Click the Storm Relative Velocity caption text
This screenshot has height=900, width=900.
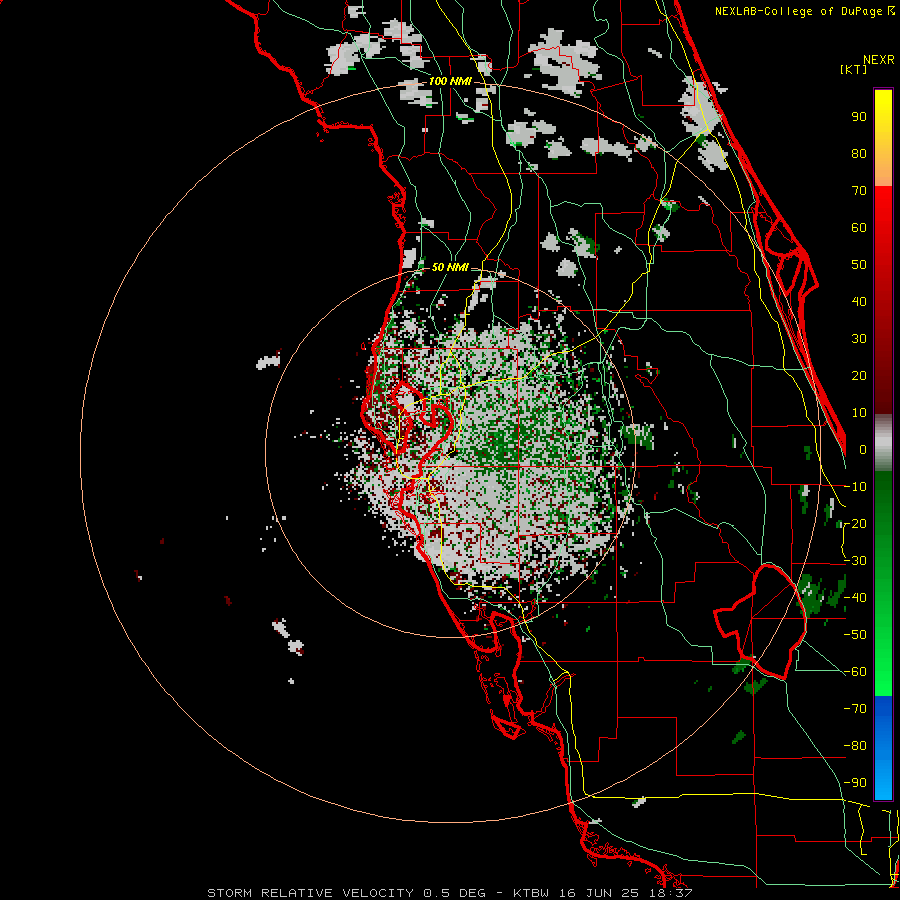tap(450, 893)
